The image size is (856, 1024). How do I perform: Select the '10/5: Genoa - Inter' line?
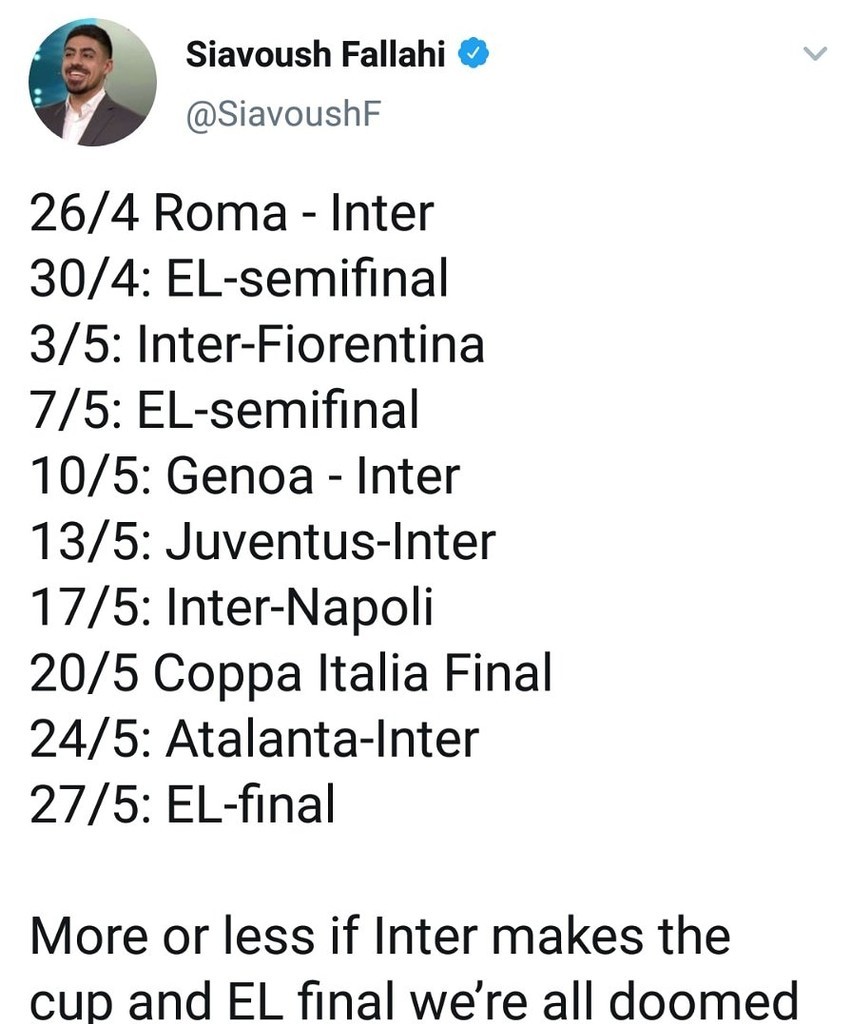(x=245, y=475)
